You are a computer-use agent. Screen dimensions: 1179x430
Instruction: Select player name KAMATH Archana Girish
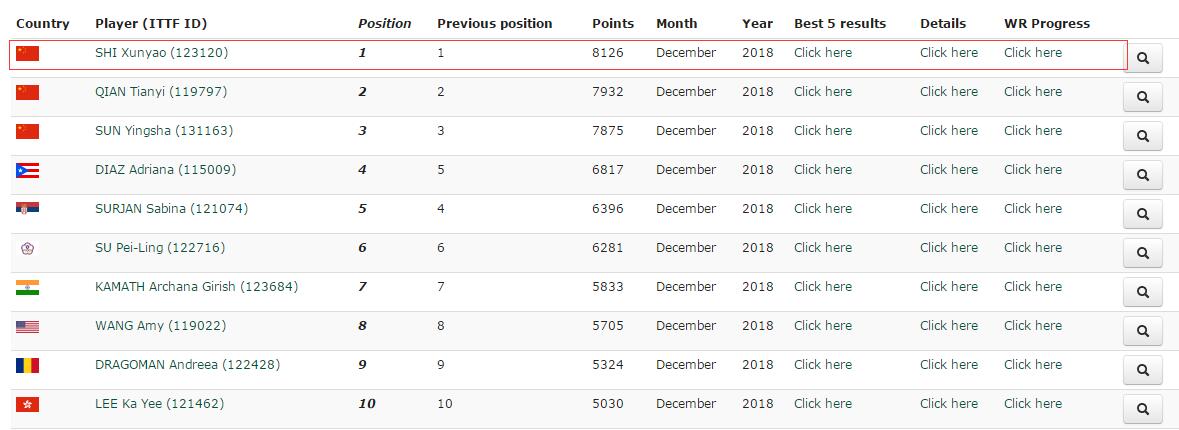pyautogui.click(x=196, y=287)
